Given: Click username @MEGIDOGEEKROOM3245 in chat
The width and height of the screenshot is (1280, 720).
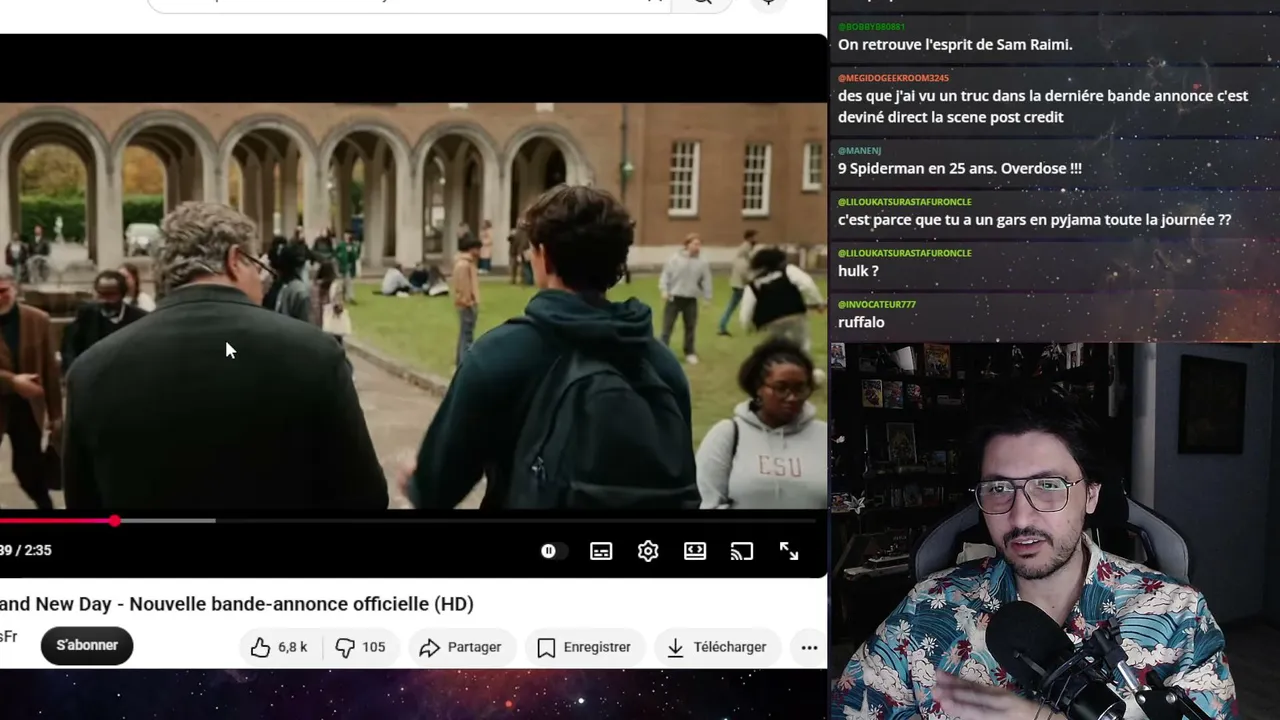Looking at the screenshot, I should tap(893, 78).
